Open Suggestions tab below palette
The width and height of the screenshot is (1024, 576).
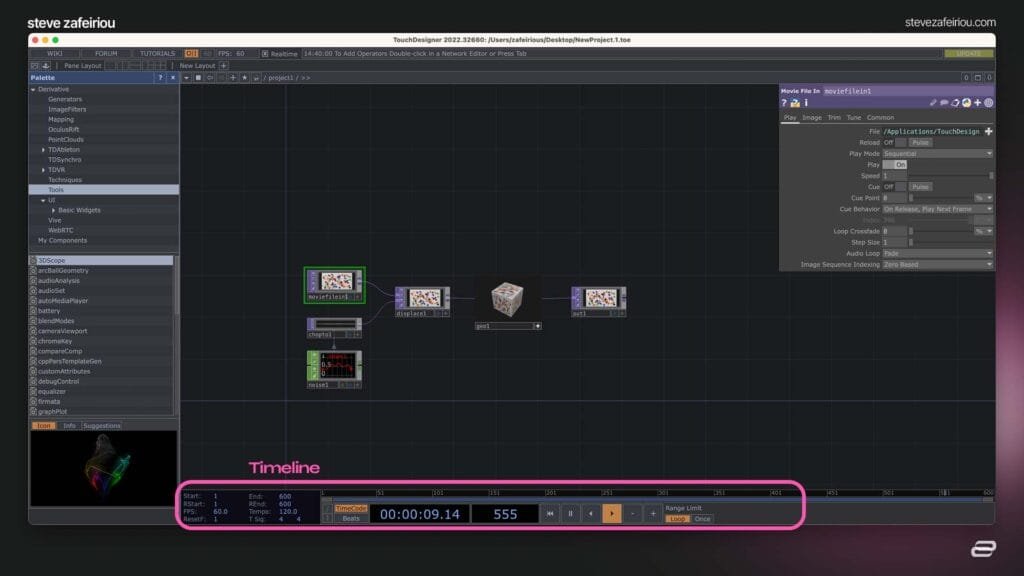coord(102,426)
